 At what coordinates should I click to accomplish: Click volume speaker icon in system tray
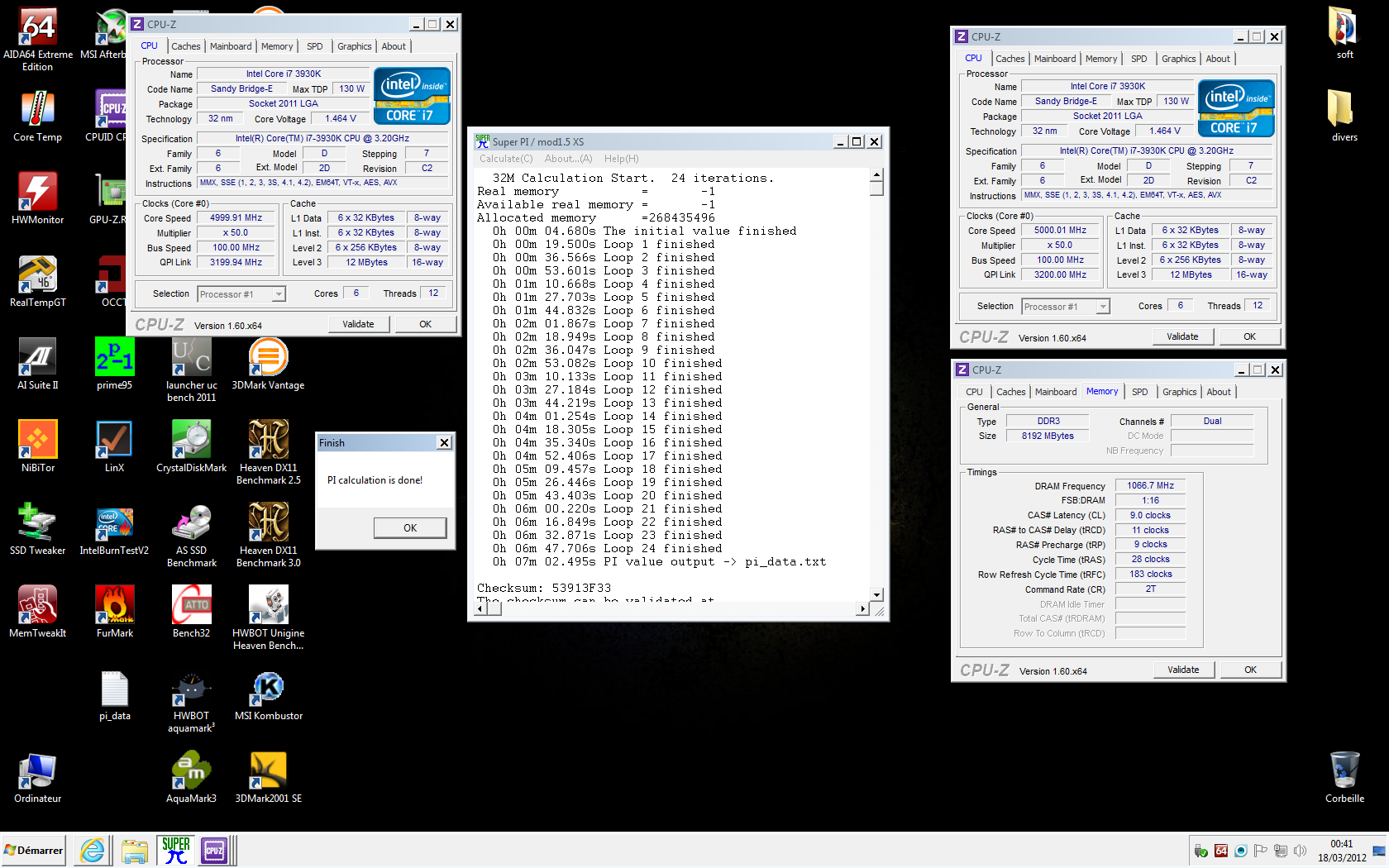click(x=1300, y=851)
